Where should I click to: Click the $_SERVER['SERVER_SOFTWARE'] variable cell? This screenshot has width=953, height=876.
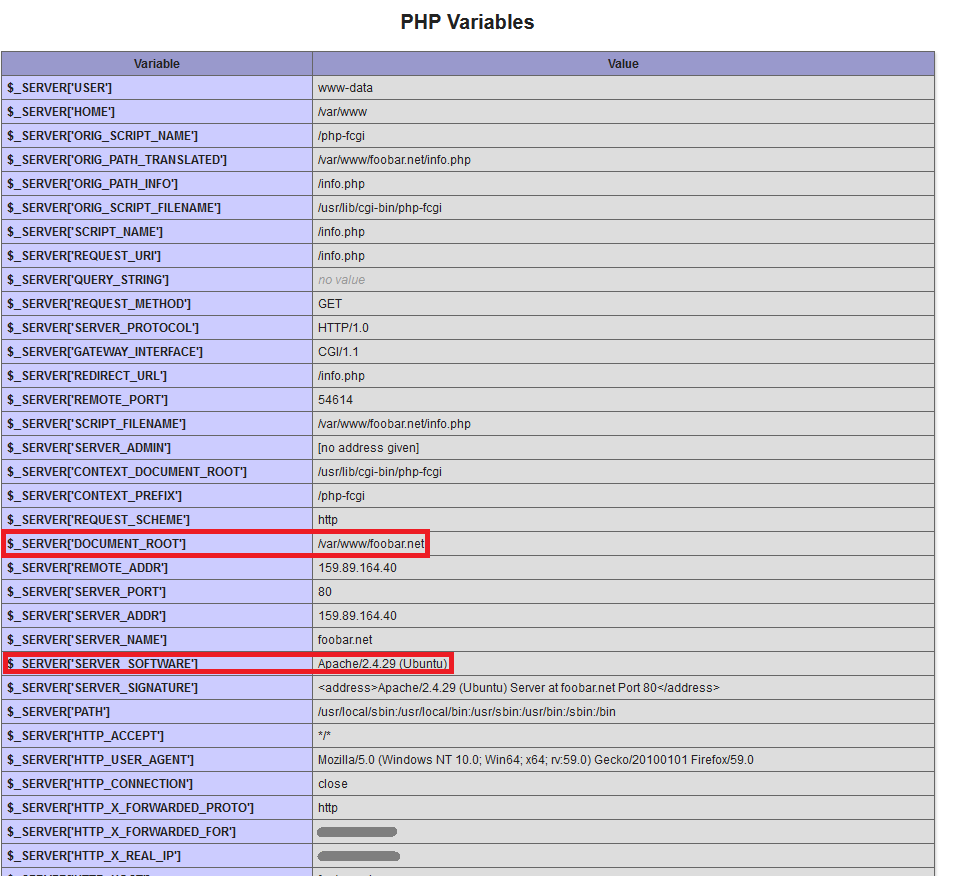click(x=103, y=664)
